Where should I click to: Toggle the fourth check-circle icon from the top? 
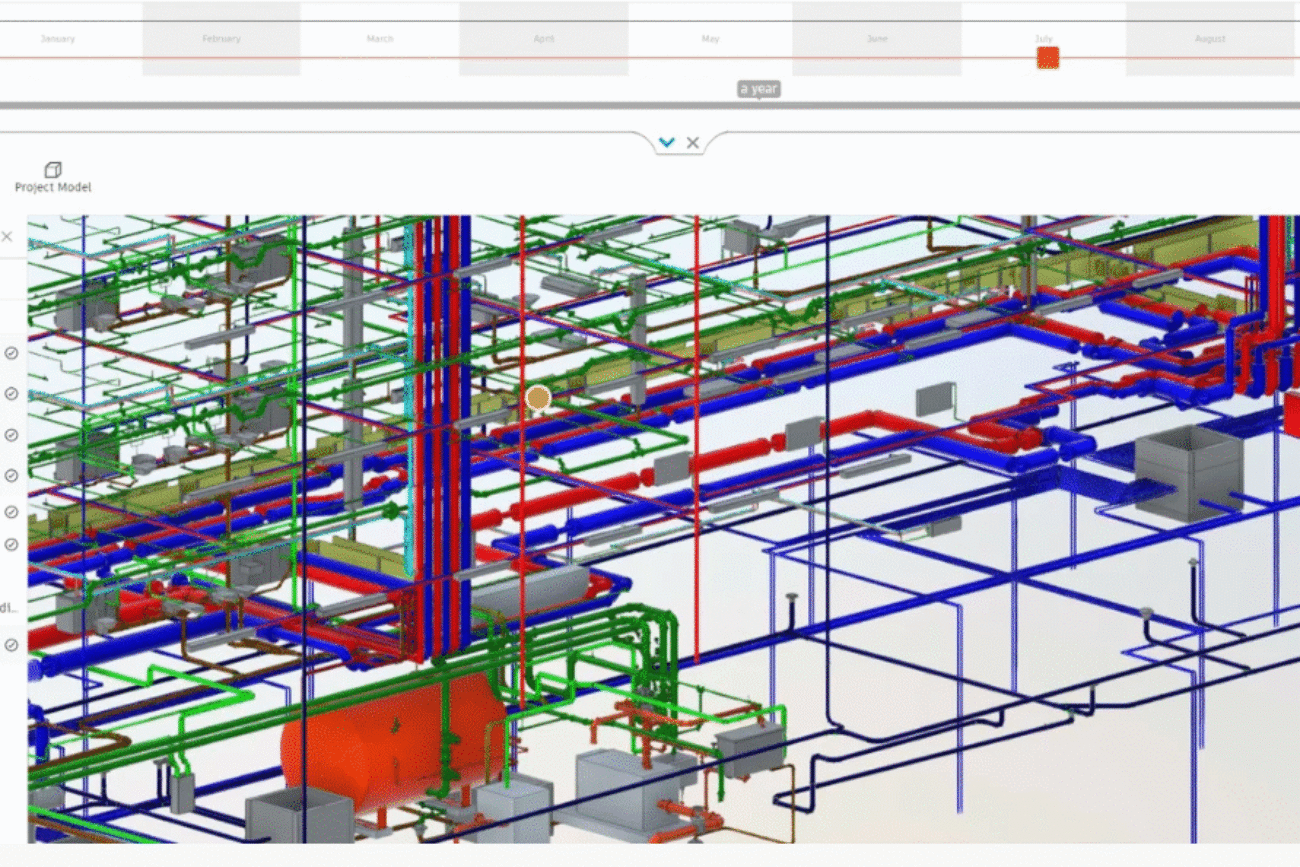coord(11,476)
